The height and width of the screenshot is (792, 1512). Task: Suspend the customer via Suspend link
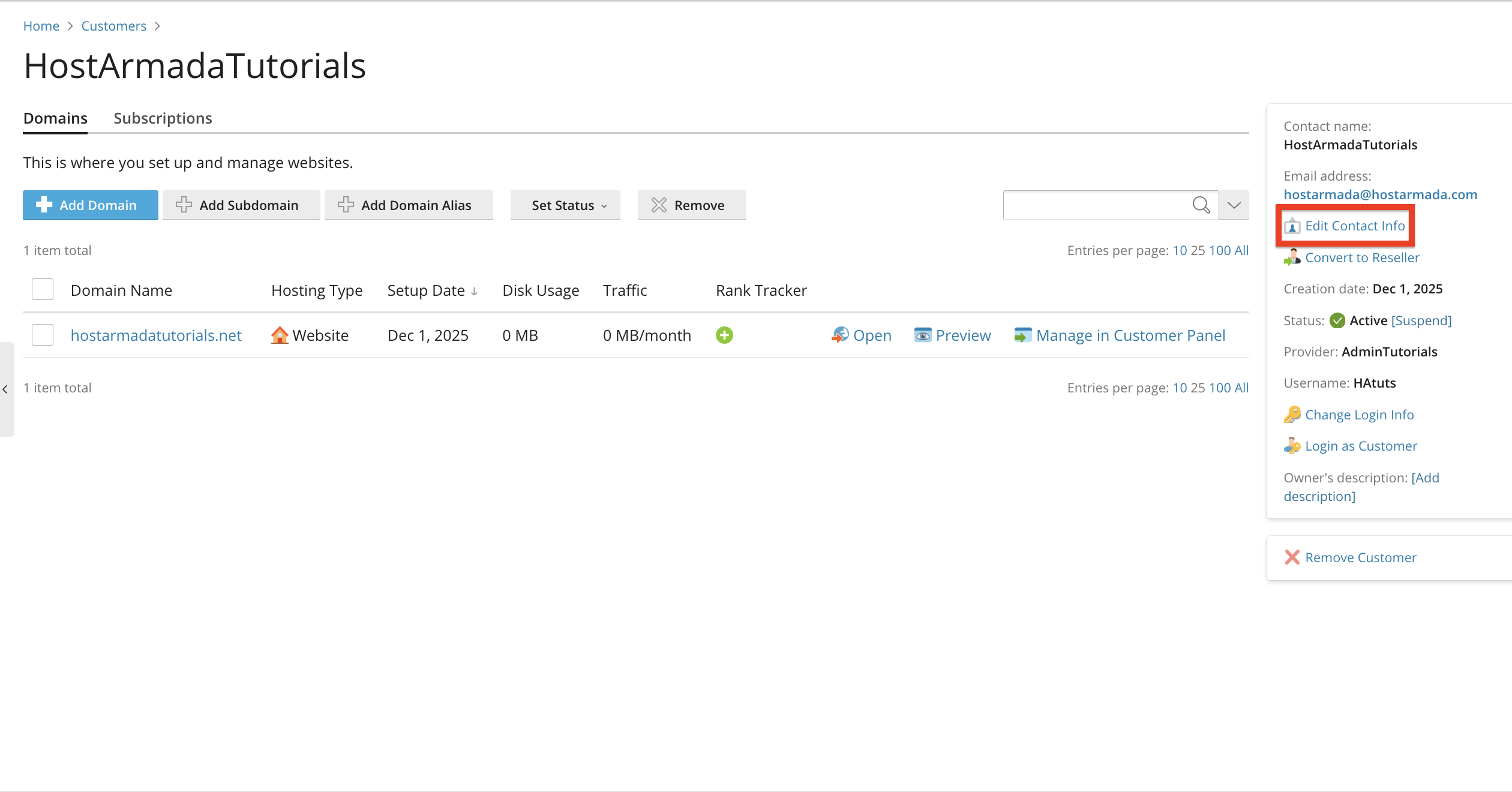pyautogui.click(x=1421, y=320)
